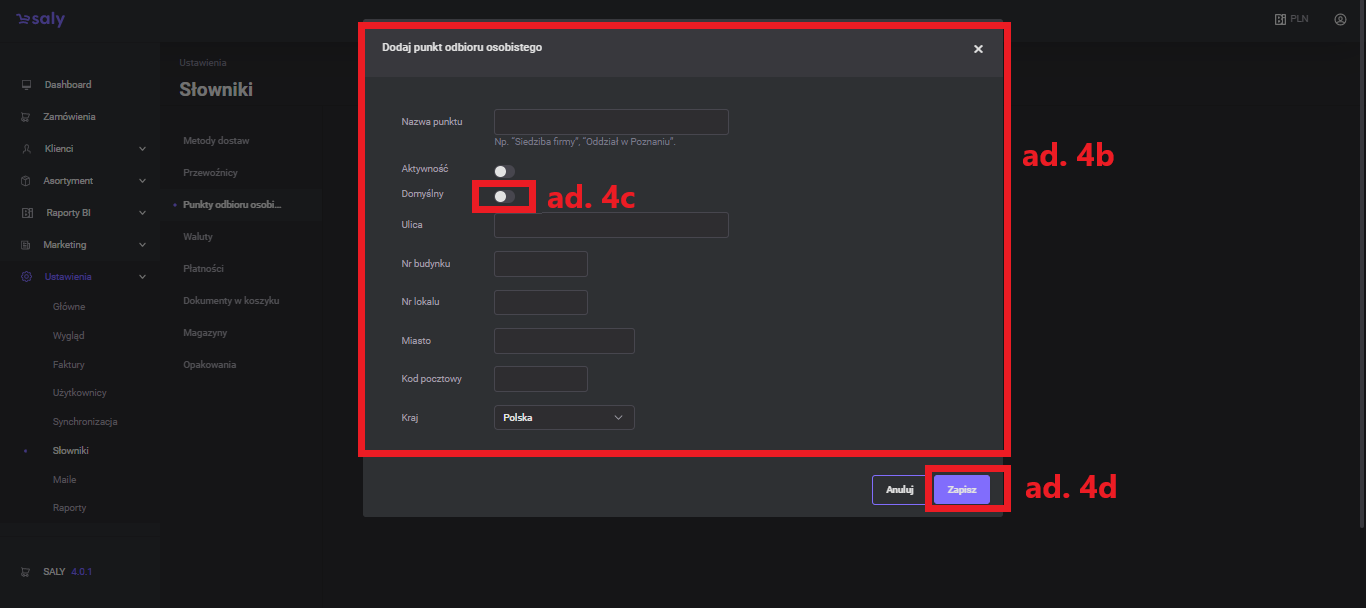Click the Raporty BI chart icon
The height and width of the screenshot is (608, 1366).
[27, 213]
